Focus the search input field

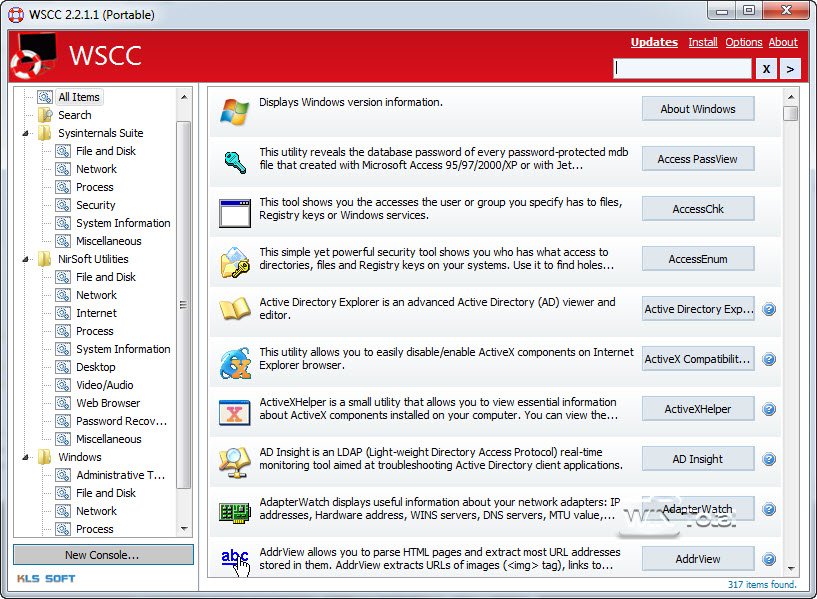click(682, 68)
